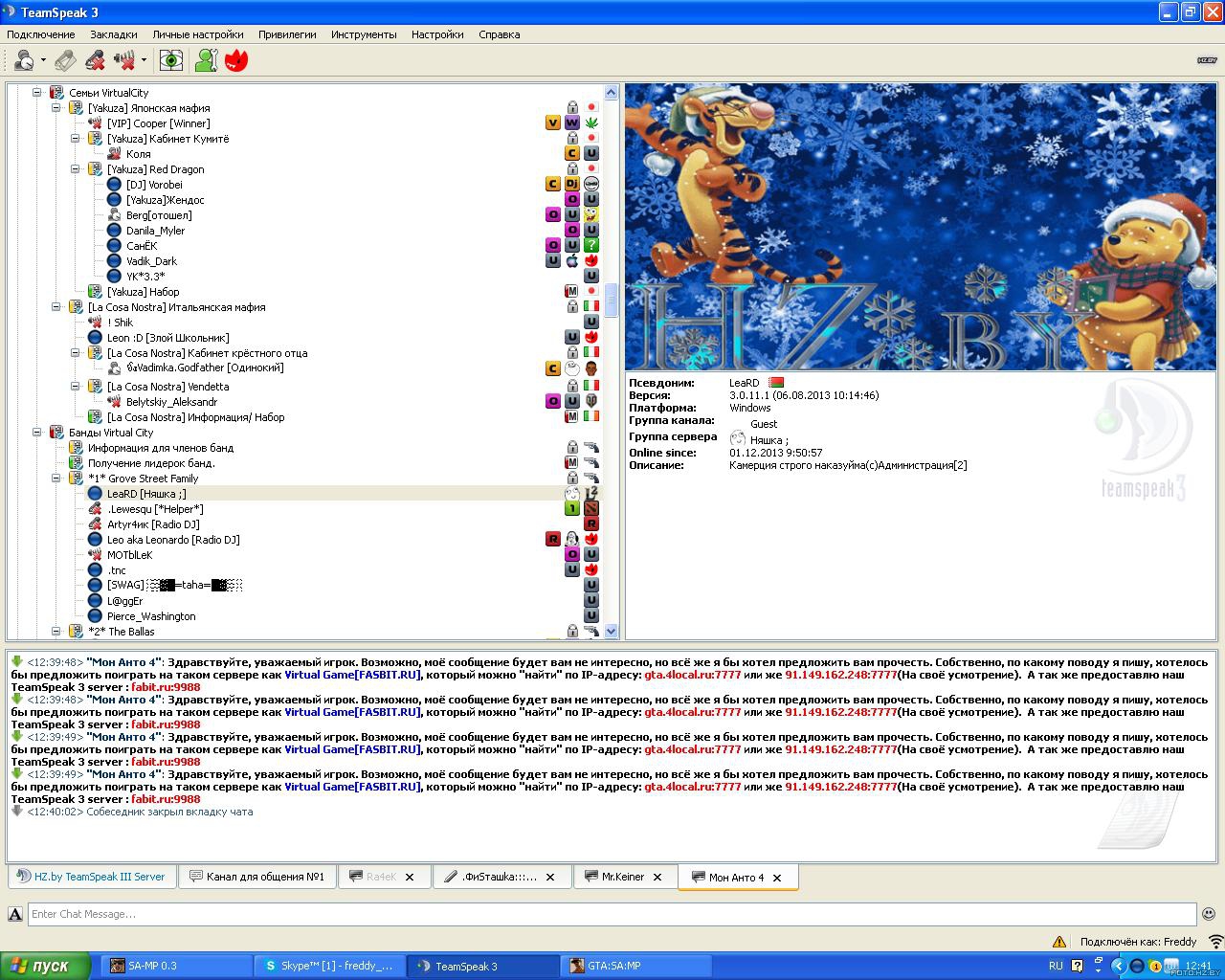Click the warning triangle status bar icon
1225x980 pixels.
[1059, 942]
